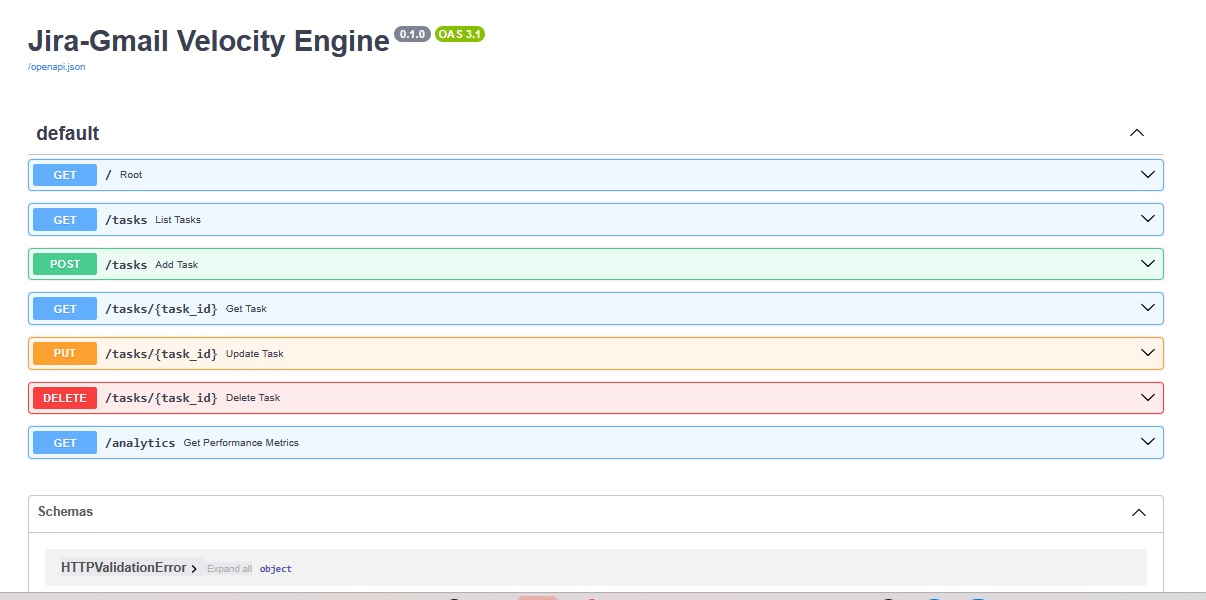
Task: Expand the /analytics endpoint details
Action: (x=1146, y=442)
